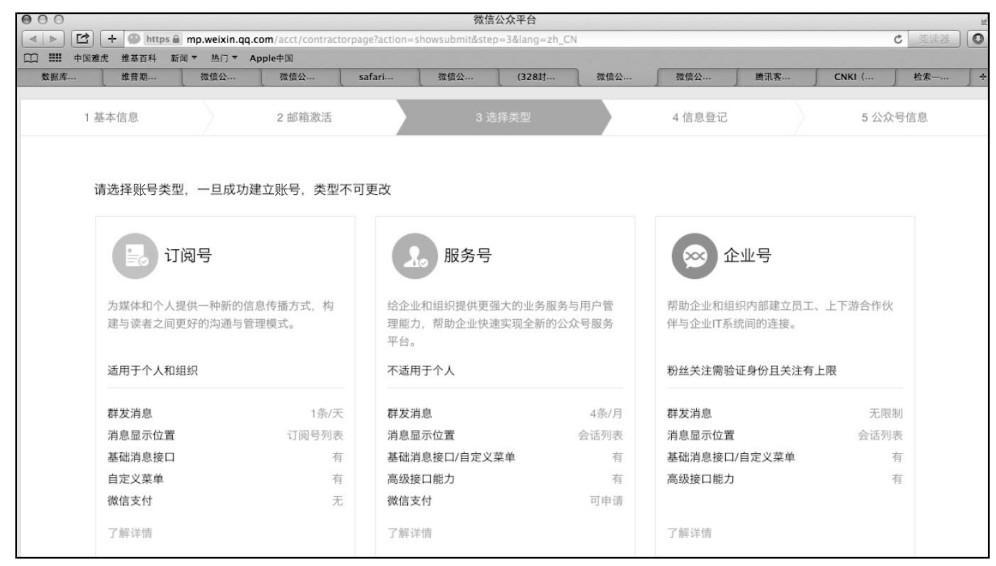Select the 企业号 account type heading
The width and height of the screenshot is (996, 566).
pos(748,255)
